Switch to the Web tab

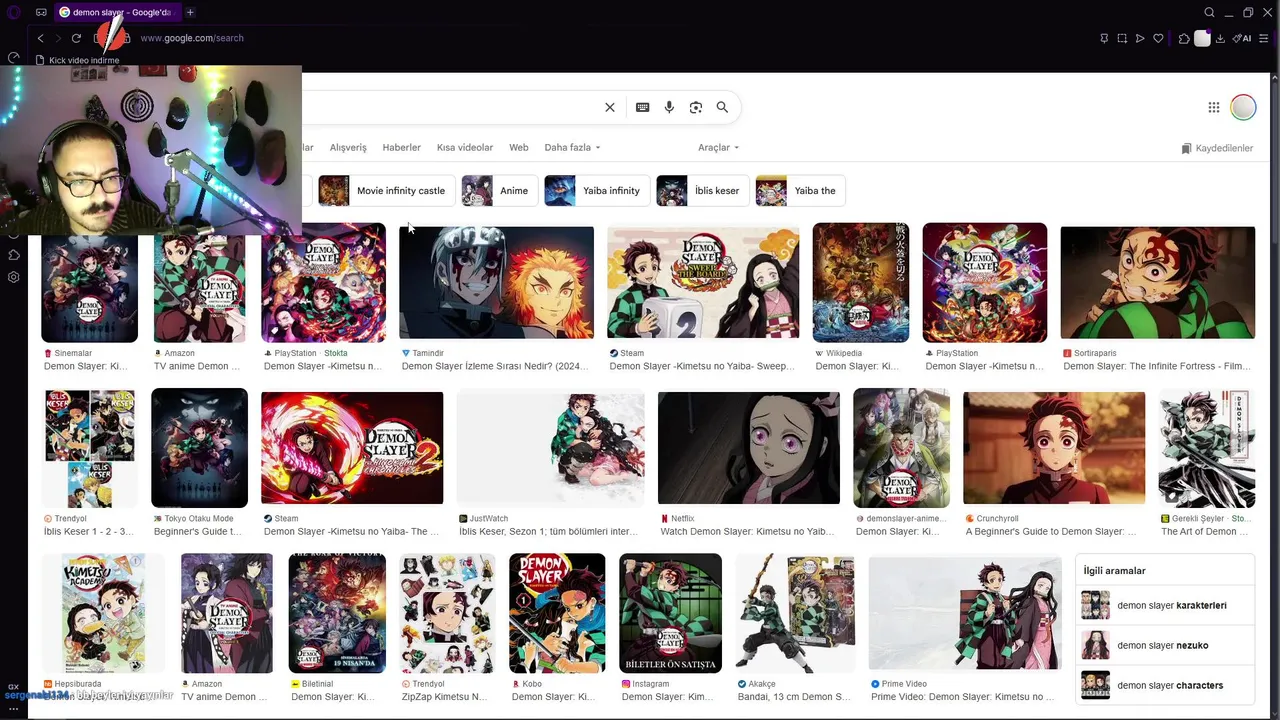518,147
